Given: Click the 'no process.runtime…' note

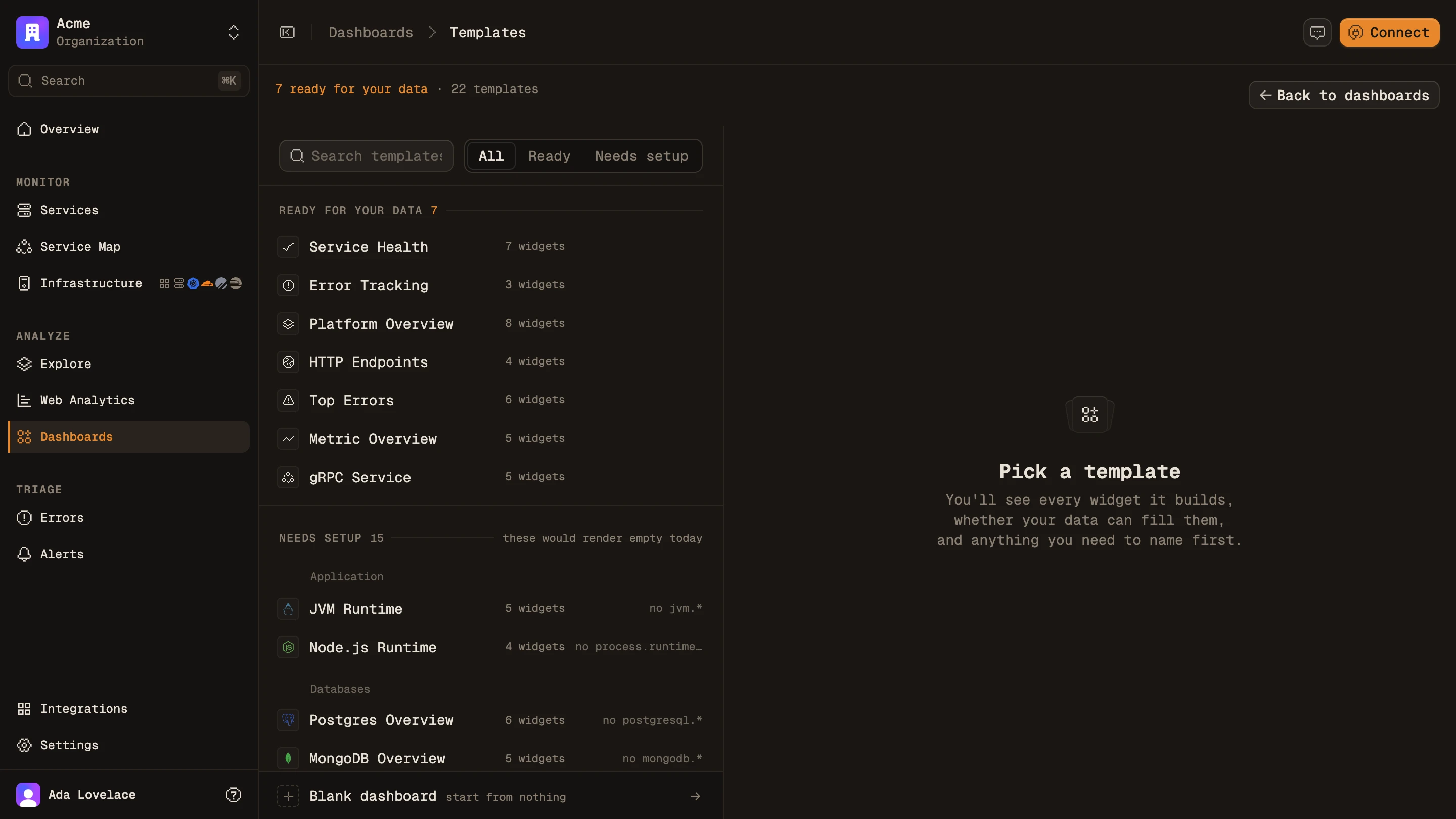Looking at the screenshot, I should tap(639, 647).
